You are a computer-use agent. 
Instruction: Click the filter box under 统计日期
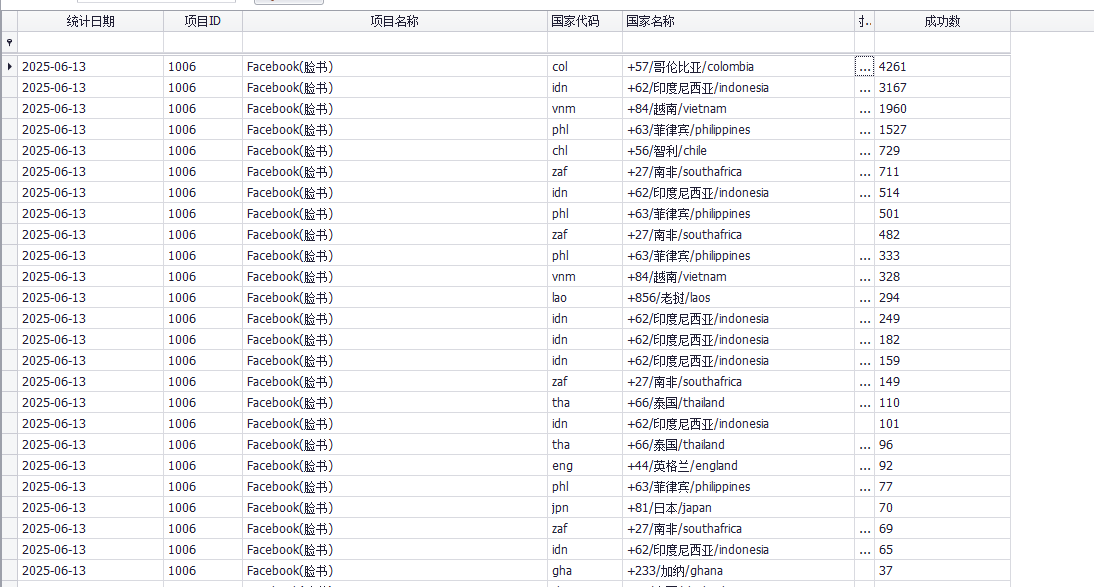pyautogui.click(x=91, y=43)
